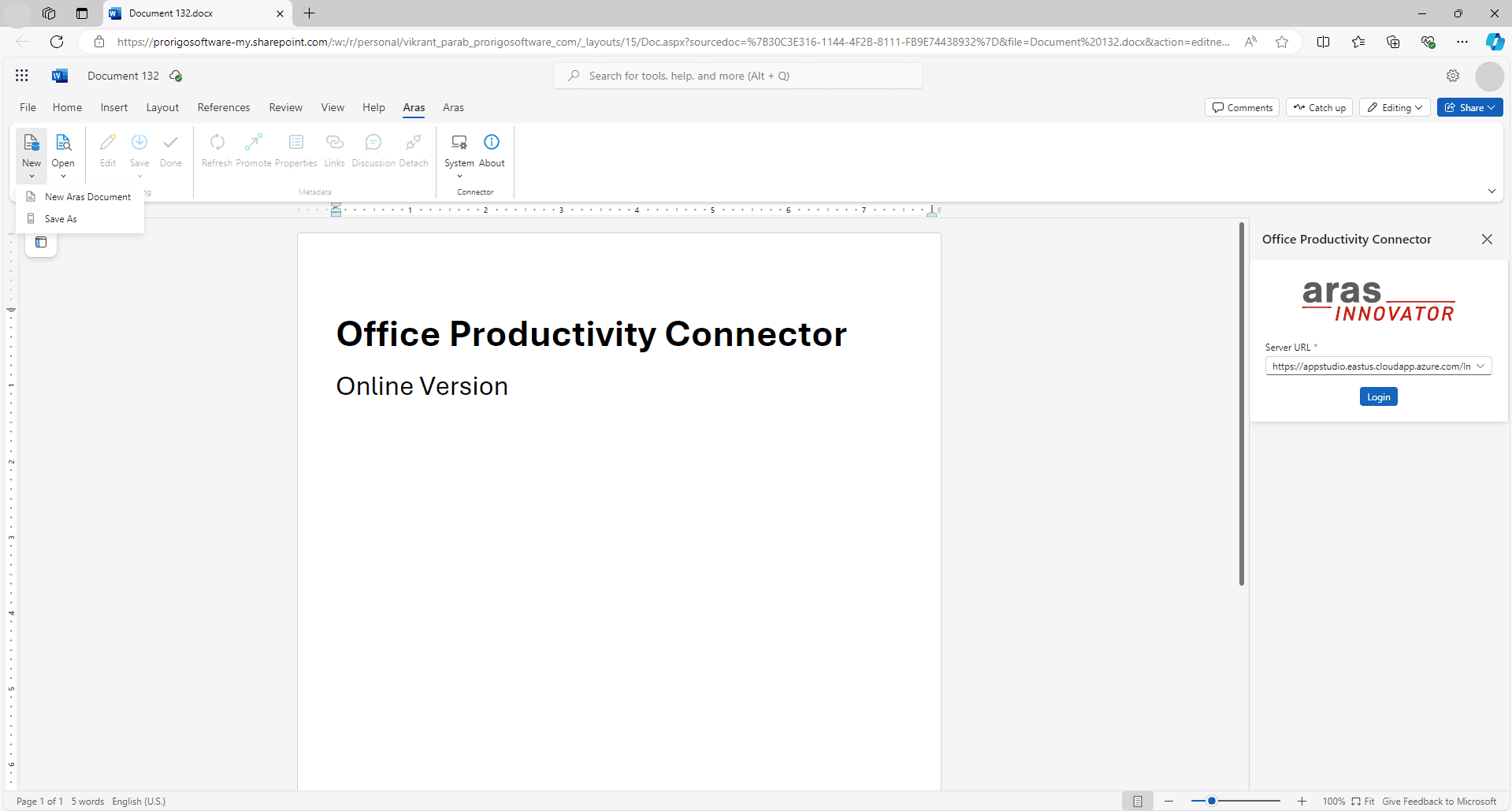This screenshot has width=1512, height=811.
Task: Click the 5 words count in status bar
Action: 87,801
